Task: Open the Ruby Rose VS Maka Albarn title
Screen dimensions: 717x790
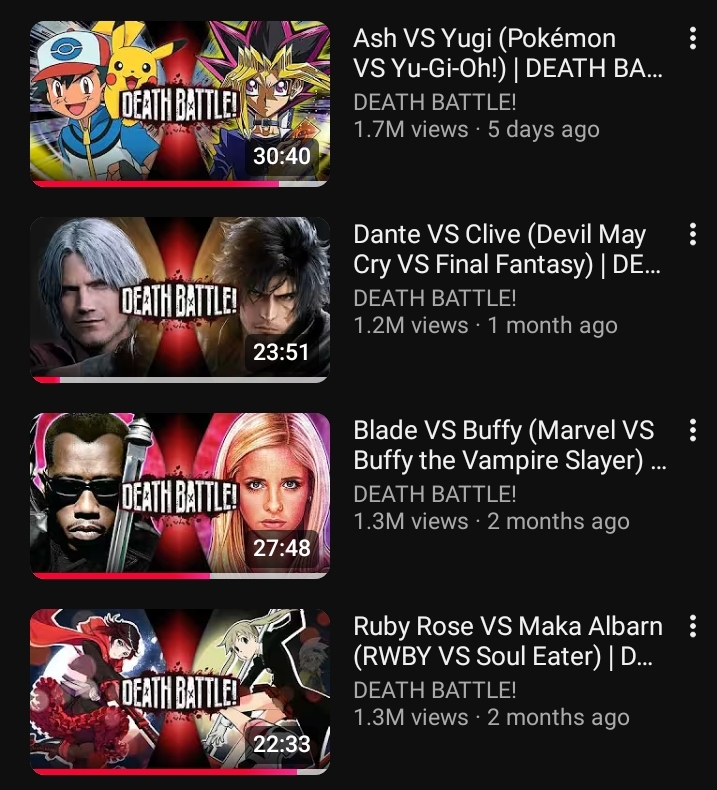Action: coord(508,641)
